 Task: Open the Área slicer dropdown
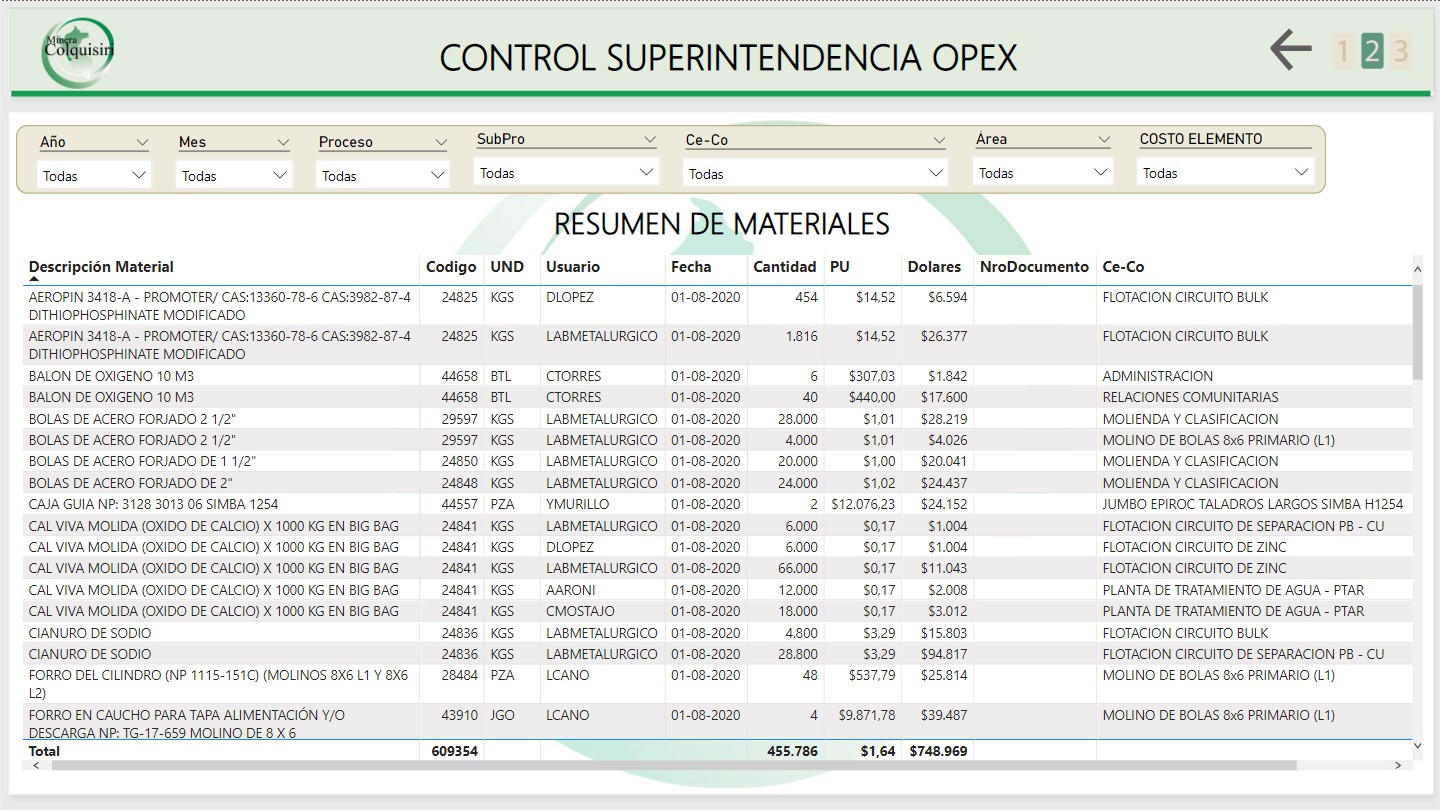(x=1042, y=173)
